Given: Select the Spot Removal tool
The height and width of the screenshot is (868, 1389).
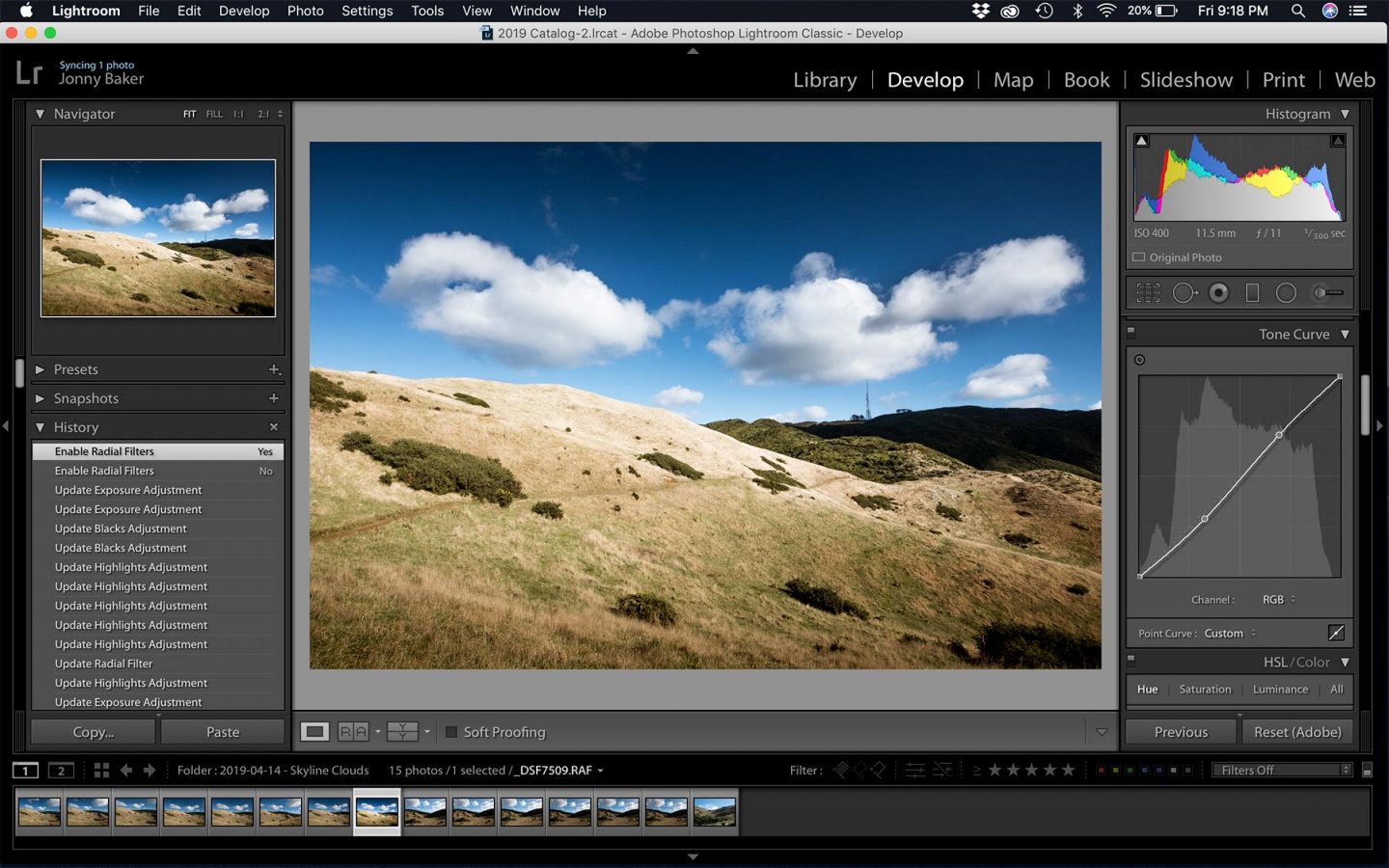Looking at the screenshot, I should (x=1185, y=292).
